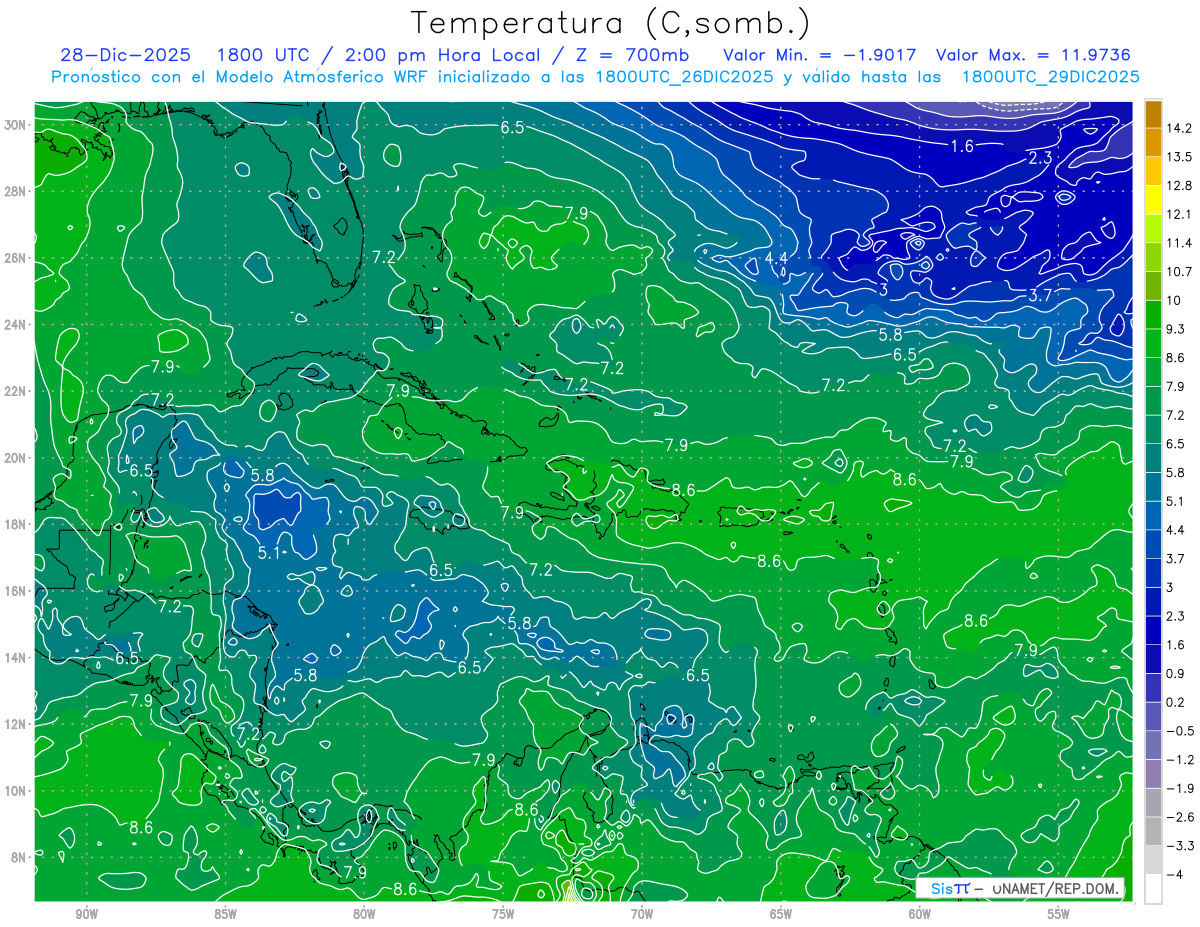Image resolution: width=1200 pixels, height=927 pixels.
Task: Select 'Valor Max. = 11.9736' text
Action: (x=1033, y=55)
